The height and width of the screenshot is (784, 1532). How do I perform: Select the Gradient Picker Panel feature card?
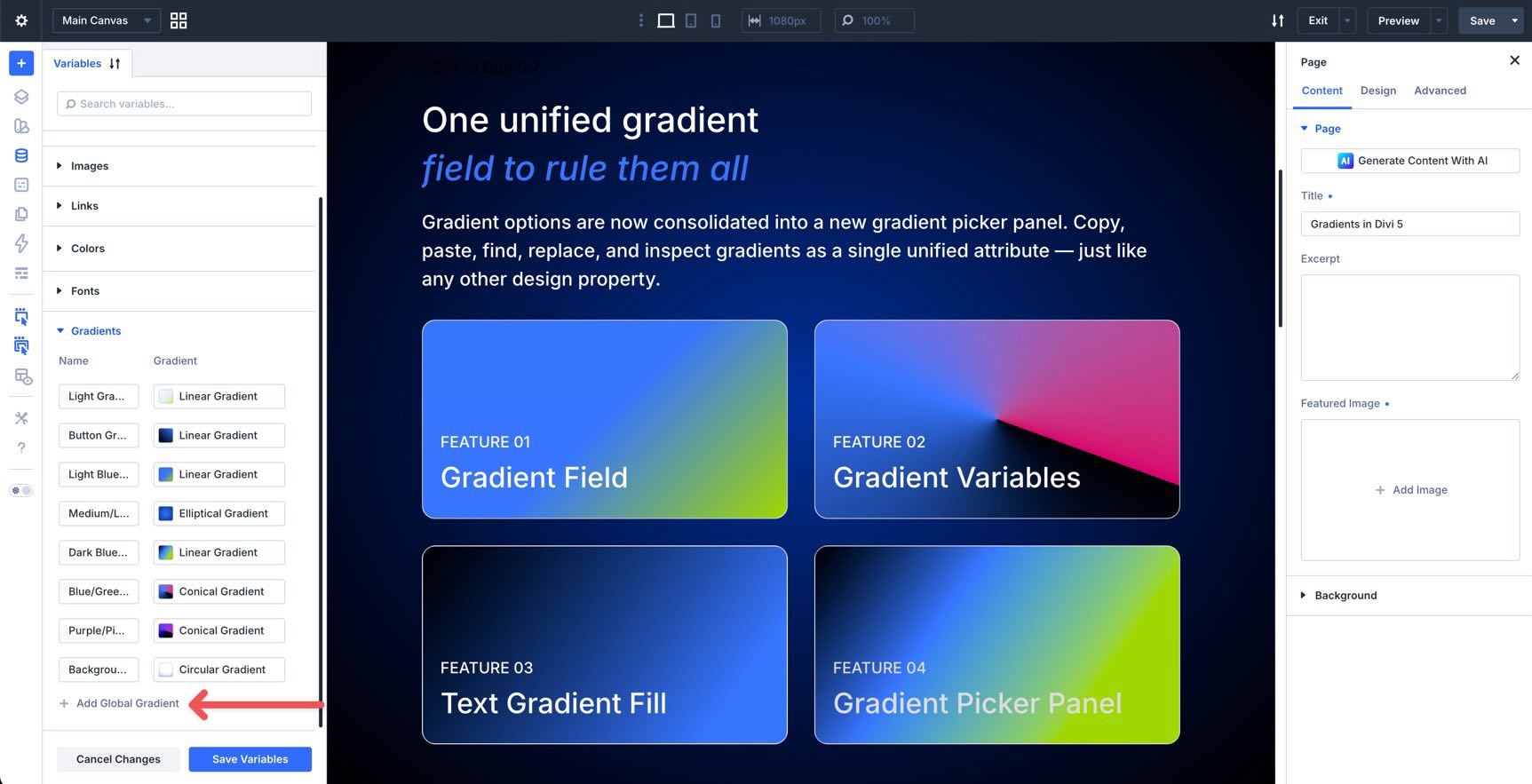996,645
